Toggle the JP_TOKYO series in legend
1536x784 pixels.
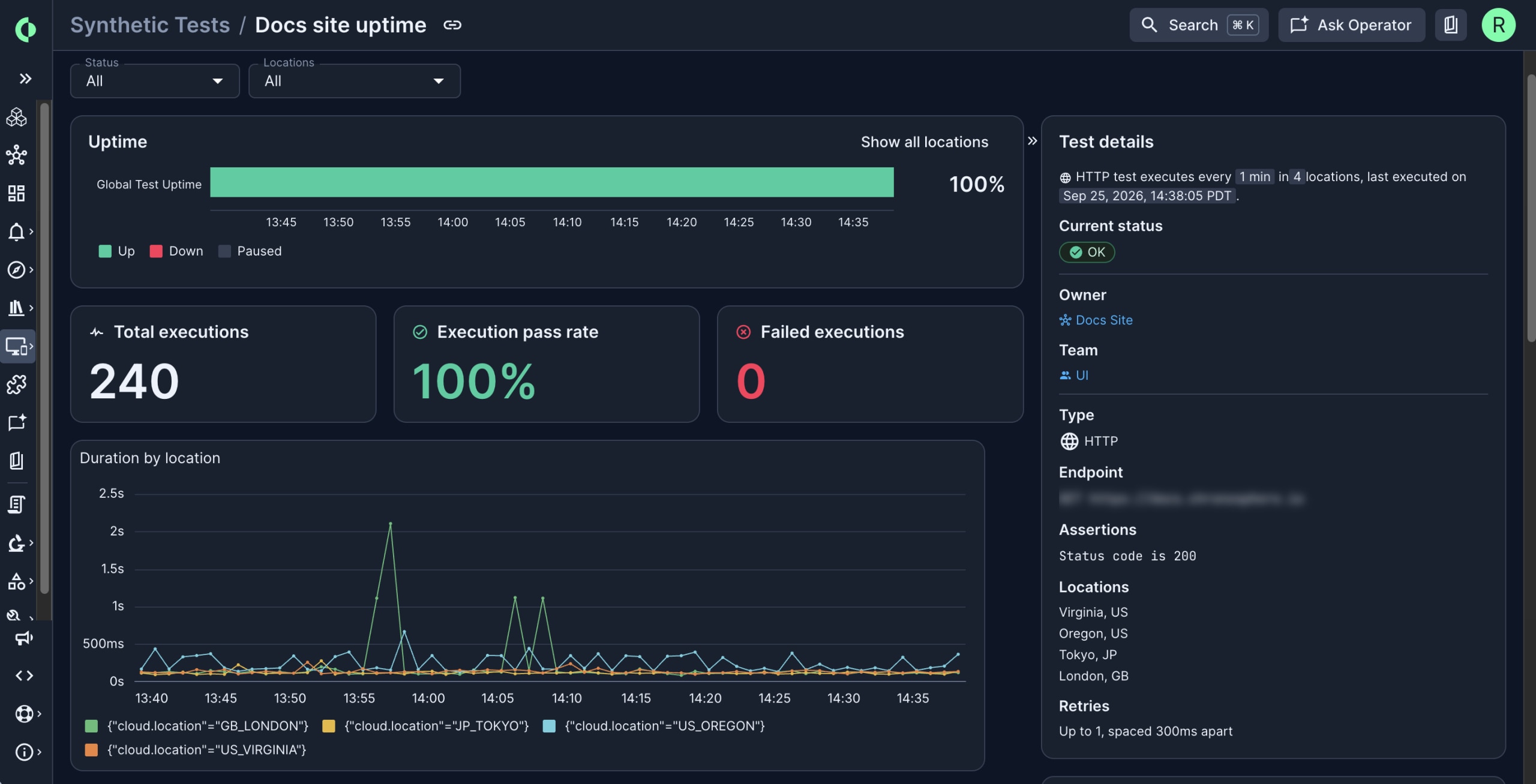point(425,726)
